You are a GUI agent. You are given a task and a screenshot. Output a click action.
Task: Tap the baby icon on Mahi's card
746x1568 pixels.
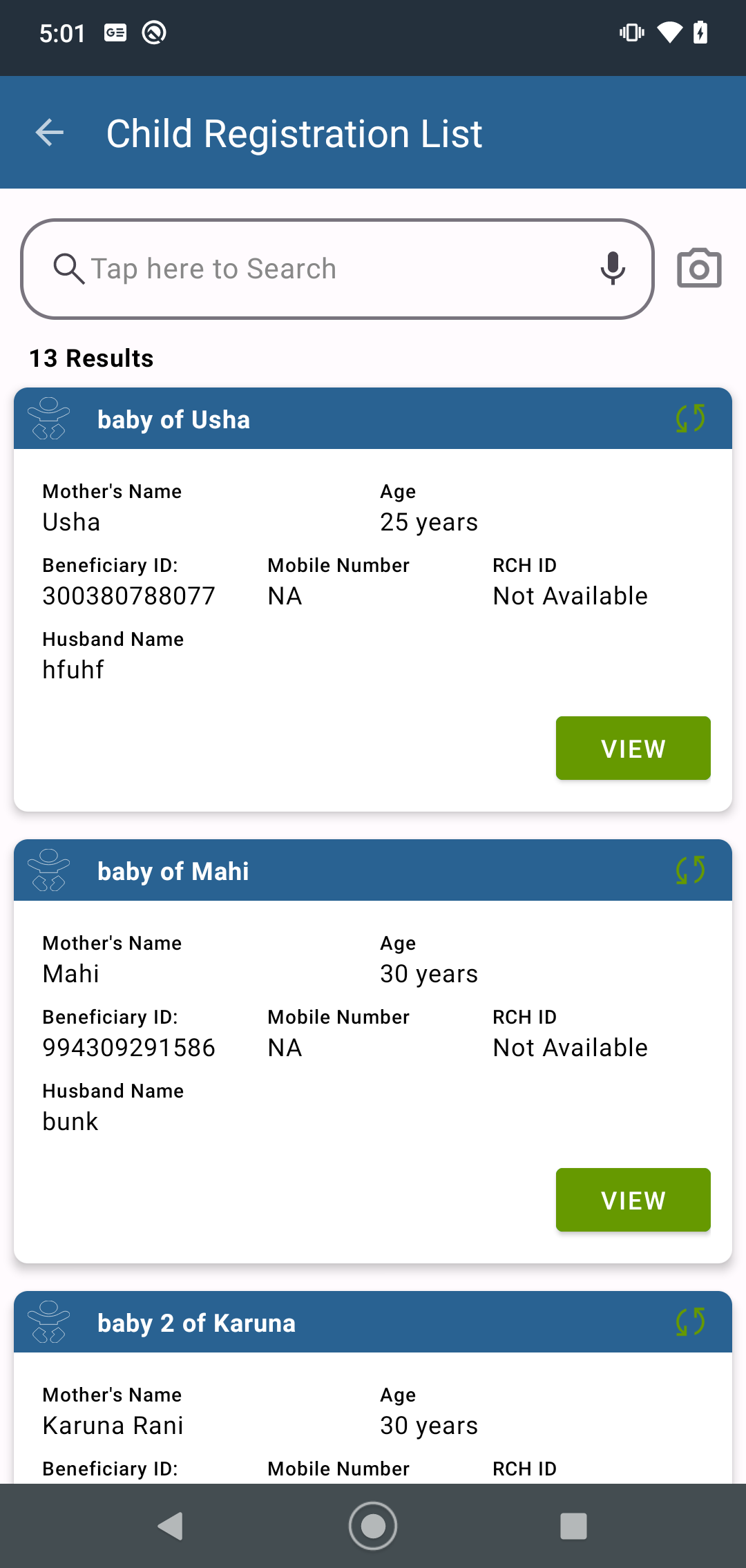click(48, 870)
